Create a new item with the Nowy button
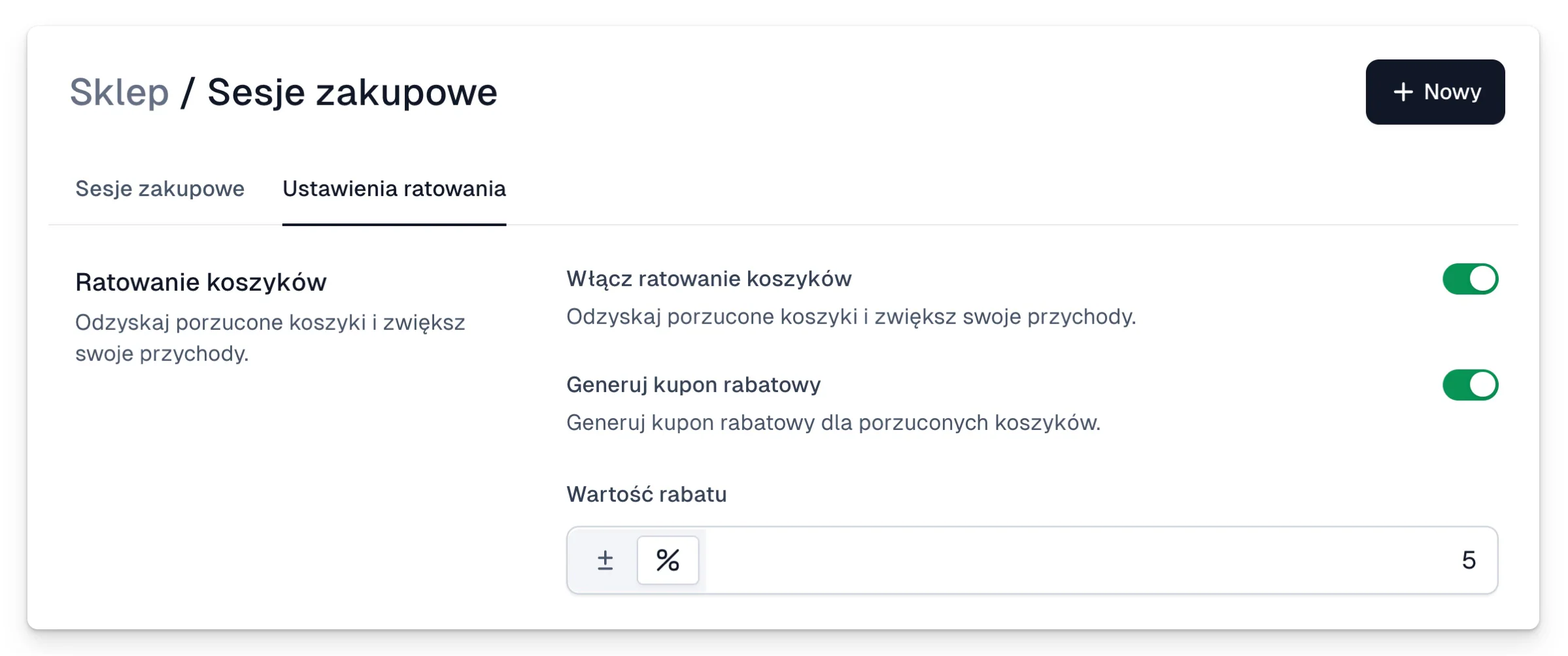The width and height of the screenshot is (1568, 656). tap(1435, 92)
